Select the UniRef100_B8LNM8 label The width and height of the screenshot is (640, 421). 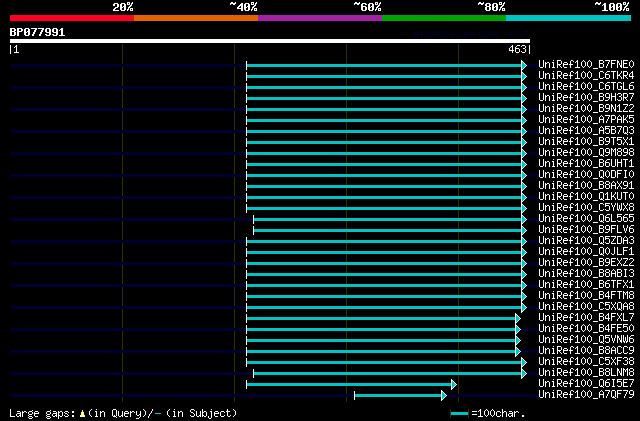[x=586, y=373]
